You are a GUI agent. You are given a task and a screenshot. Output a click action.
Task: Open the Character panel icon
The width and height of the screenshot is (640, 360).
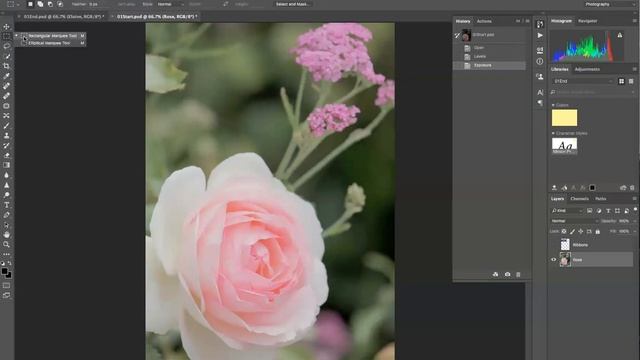(540, 93)
